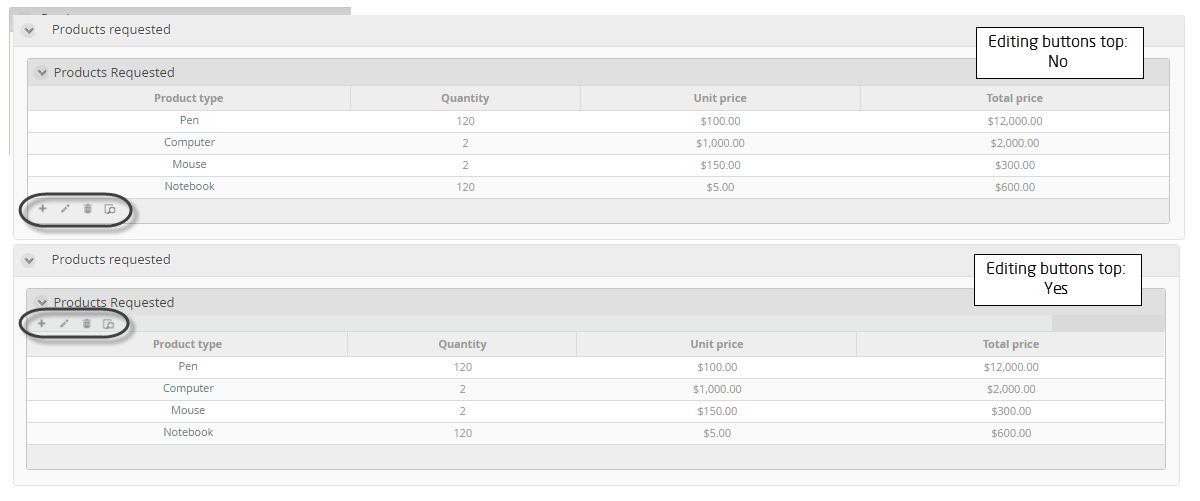Sort second table by Unit price header
The image size is (1200, 501).
[x=717, y=344]
